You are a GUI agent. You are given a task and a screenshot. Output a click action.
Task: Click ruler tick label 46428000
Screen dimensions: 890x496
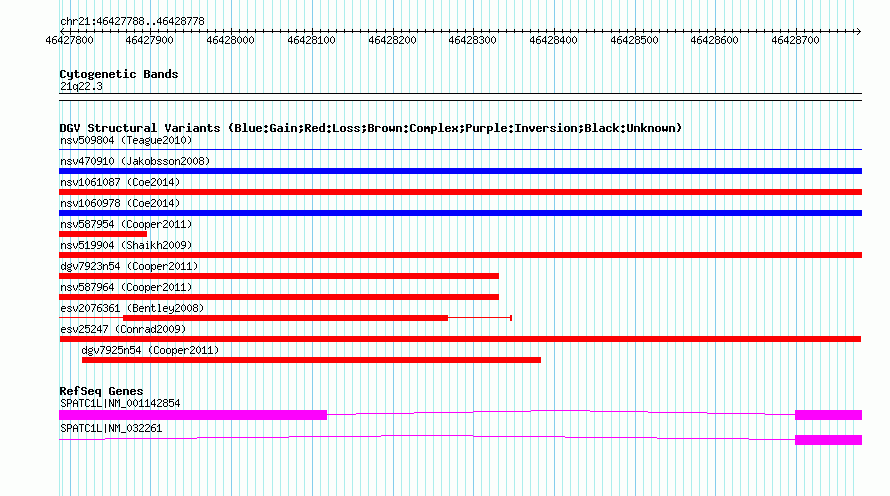coord(230,40)
